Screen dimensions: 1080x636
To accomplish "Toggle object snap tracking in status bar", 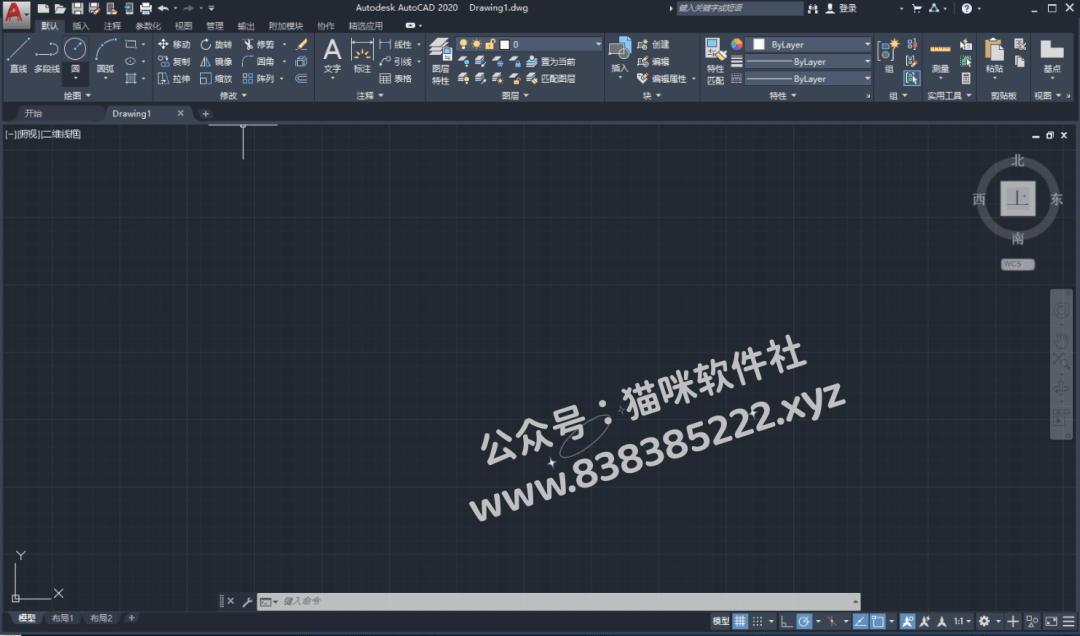I will coord(860,621).
